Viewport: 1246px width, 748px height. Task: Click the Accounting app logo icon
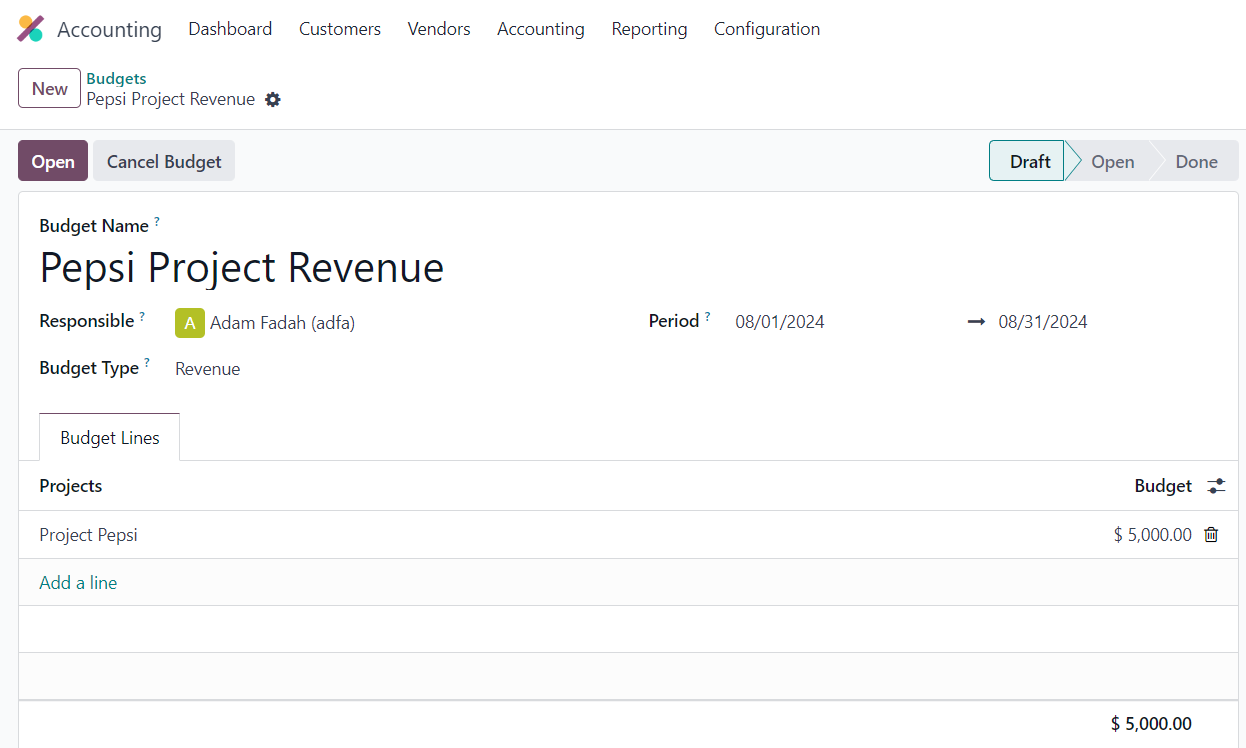coord(30,29)
